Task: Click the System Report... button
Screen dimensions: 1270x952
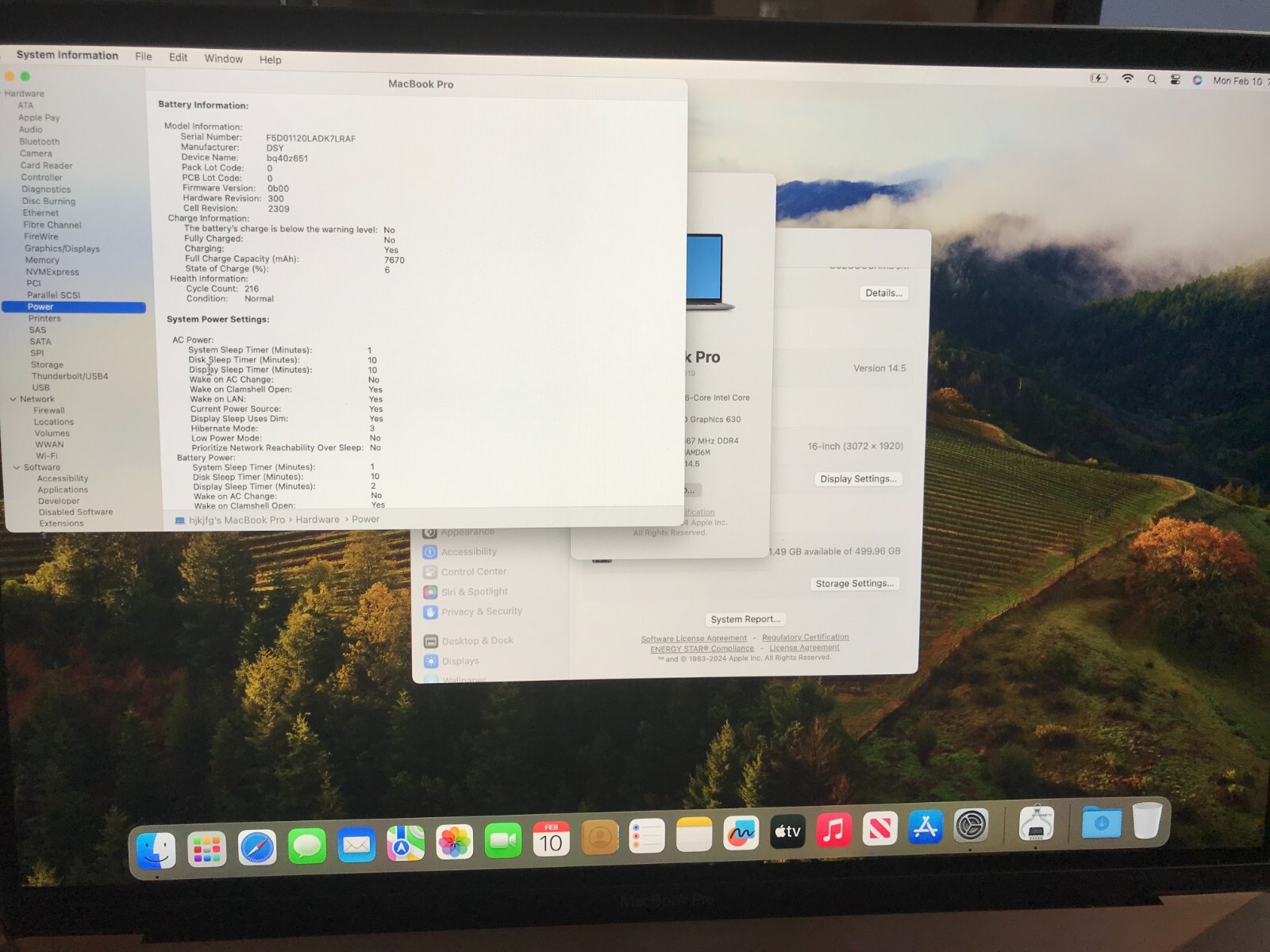Action: [745, 619]
